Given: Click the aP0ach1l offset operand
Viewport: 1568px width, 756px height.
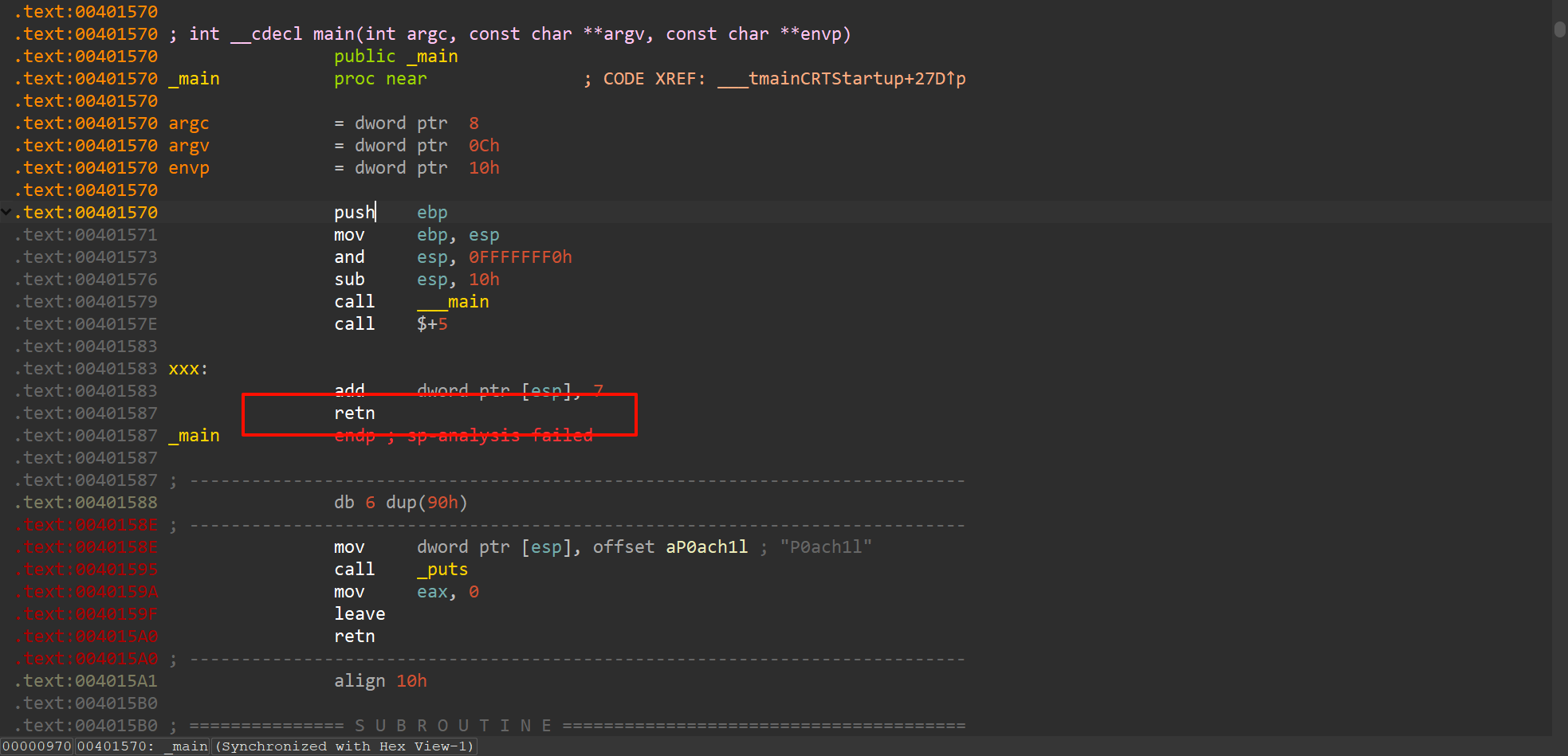Looking at the screenshot, I should pos(707,547).
